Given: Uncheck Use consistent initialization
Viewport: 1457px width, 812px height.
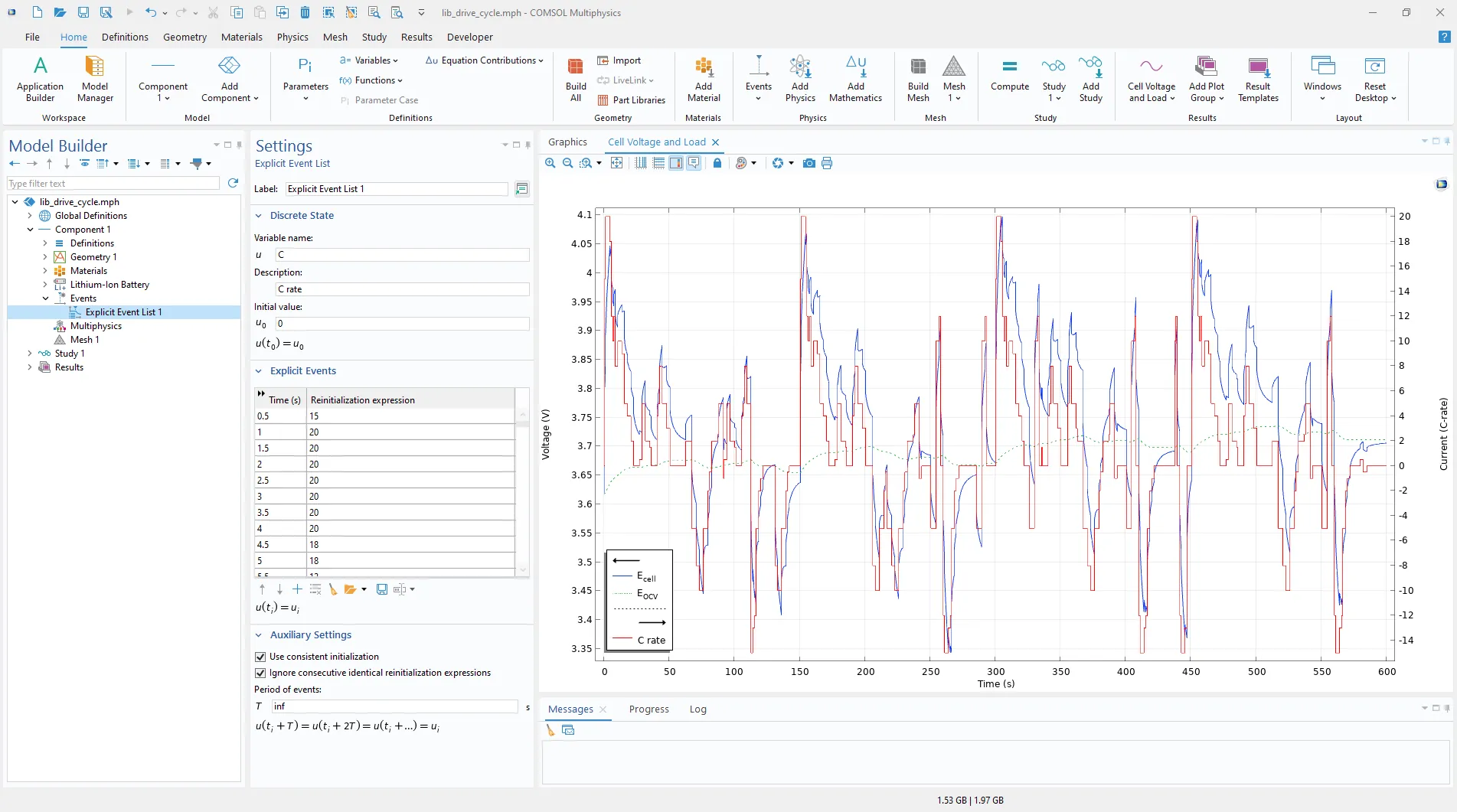Looking at the screenshot, I should click(x=260, y=657).
